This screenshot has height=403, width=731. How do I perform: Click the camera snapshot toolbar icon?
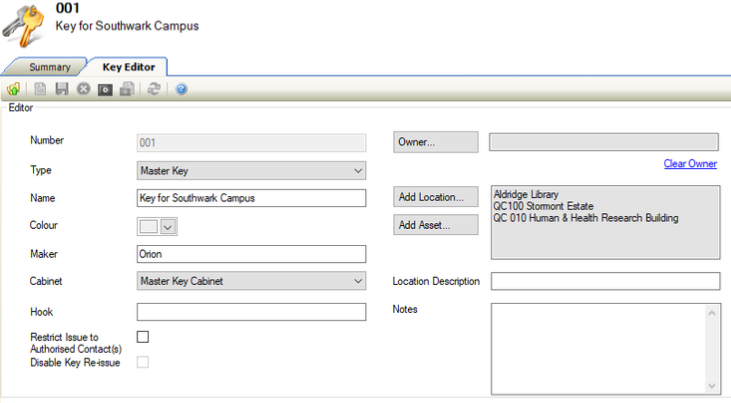[x=105, y=89]
